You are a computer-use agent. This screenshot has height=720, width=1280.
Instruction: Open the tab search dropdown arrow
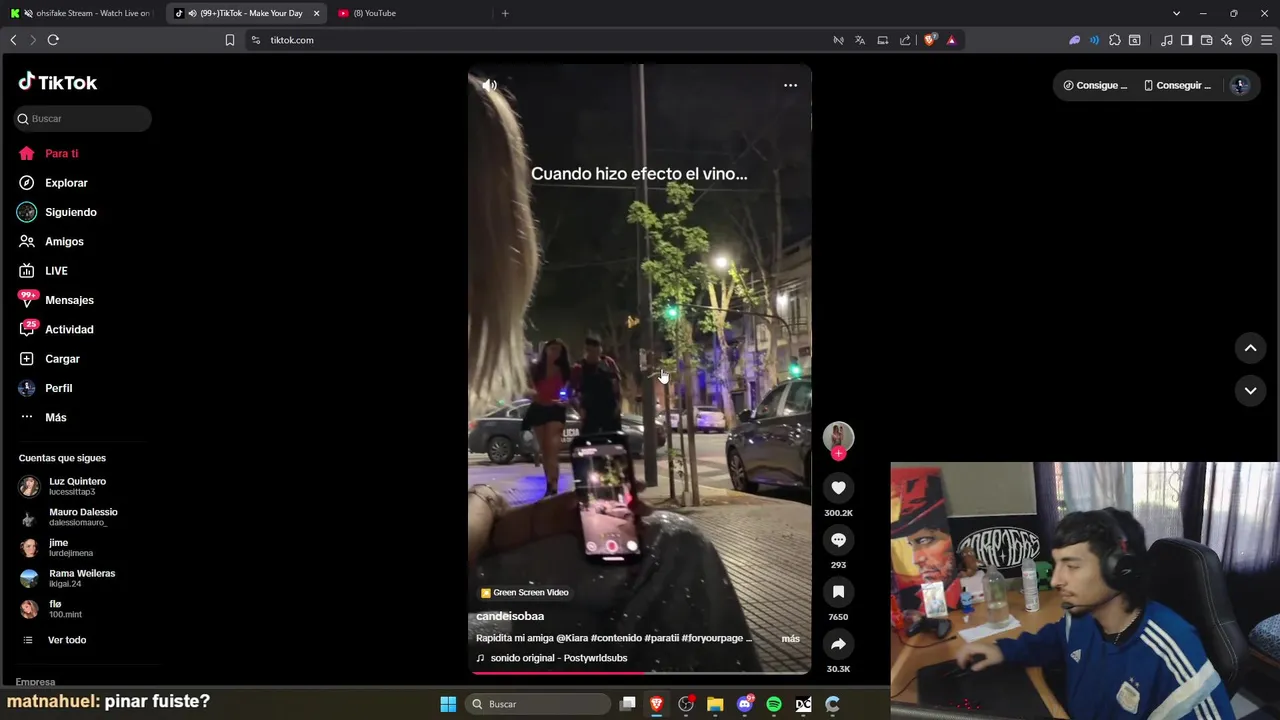1176,13
